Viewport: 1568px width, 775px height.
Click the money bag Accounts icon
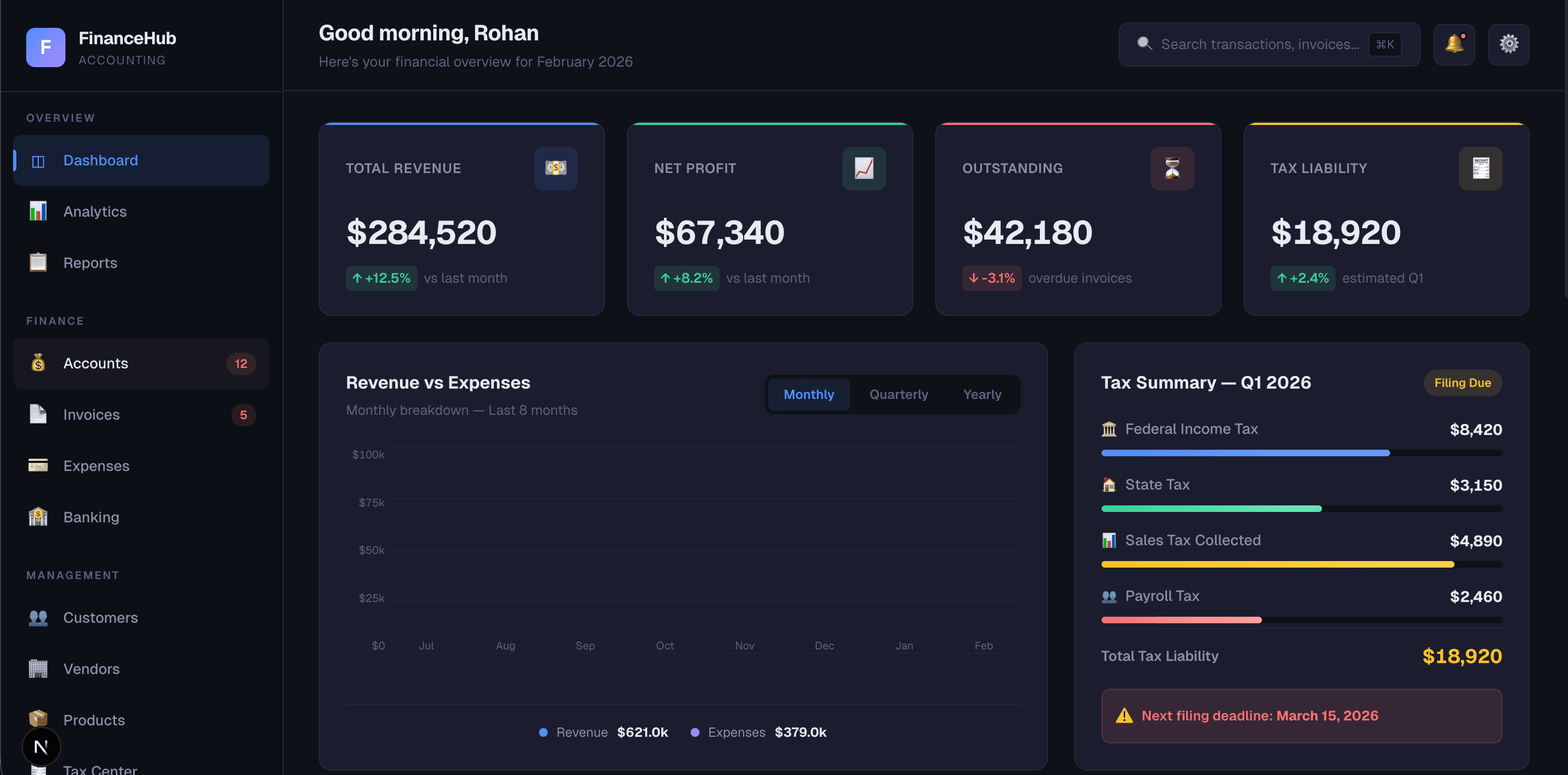(x=38, y=363)
